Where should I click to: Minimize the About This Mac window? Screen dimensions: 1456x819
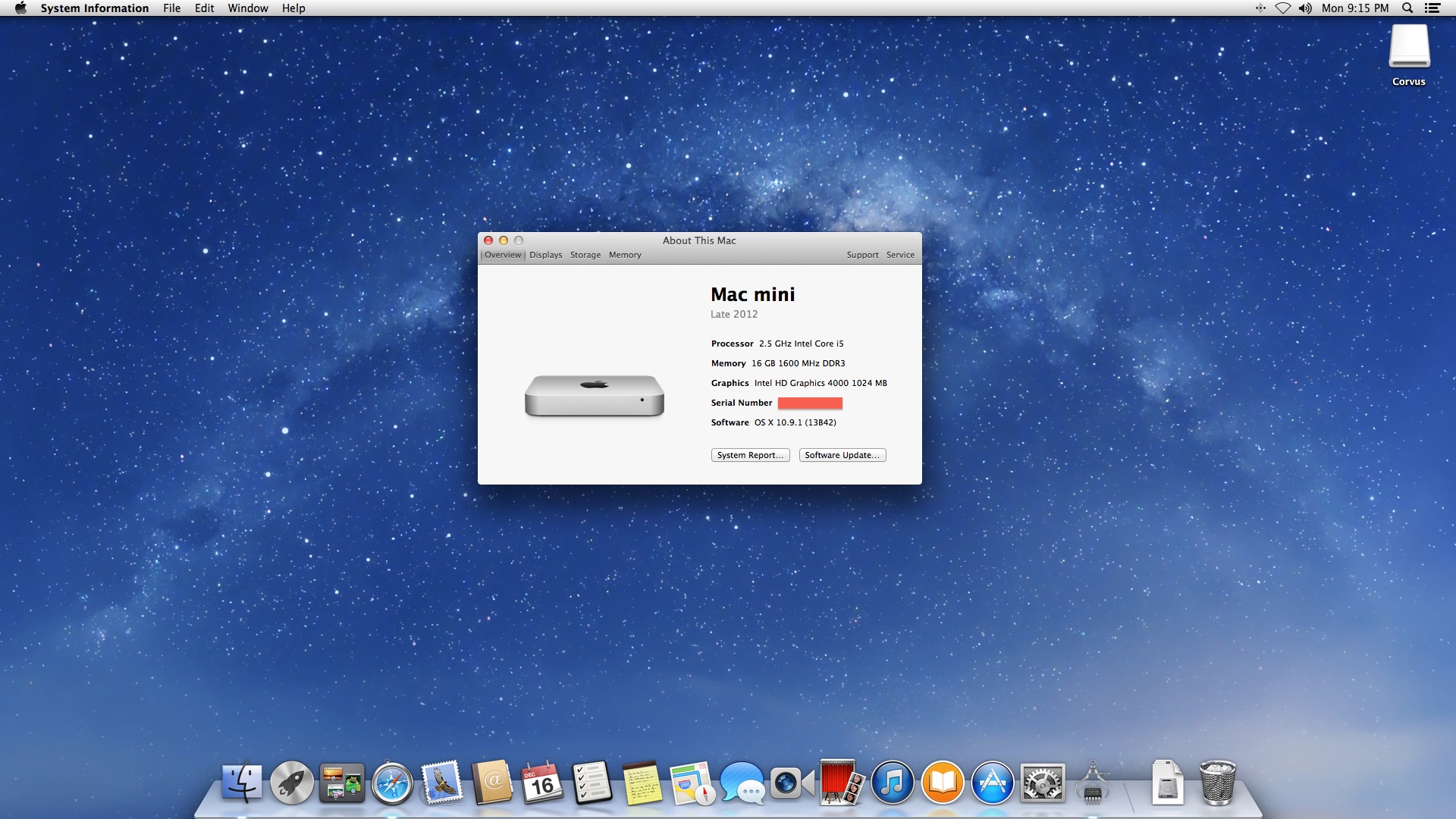click(504, 240)
